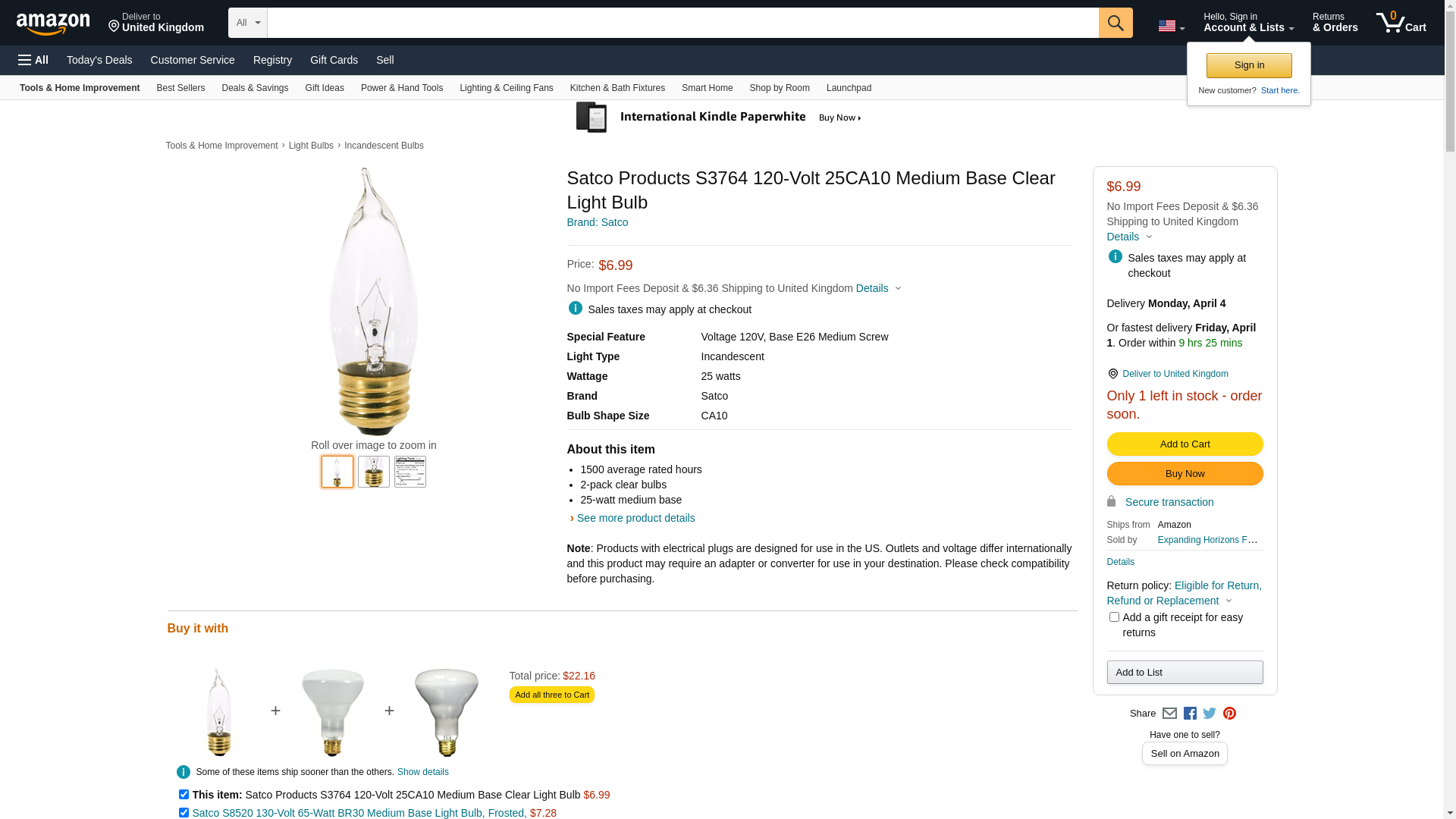
Task: Open the shopping cart icon
Action: [1400, 23]
